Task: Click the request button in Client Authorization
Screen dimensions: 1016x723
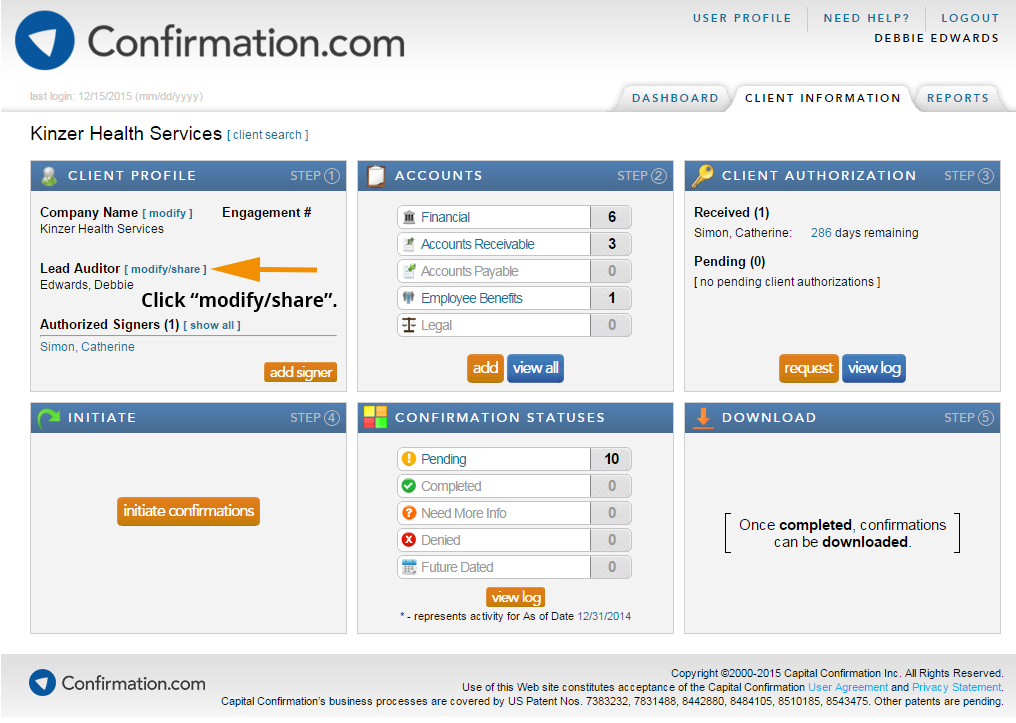Action: point(808,368)
